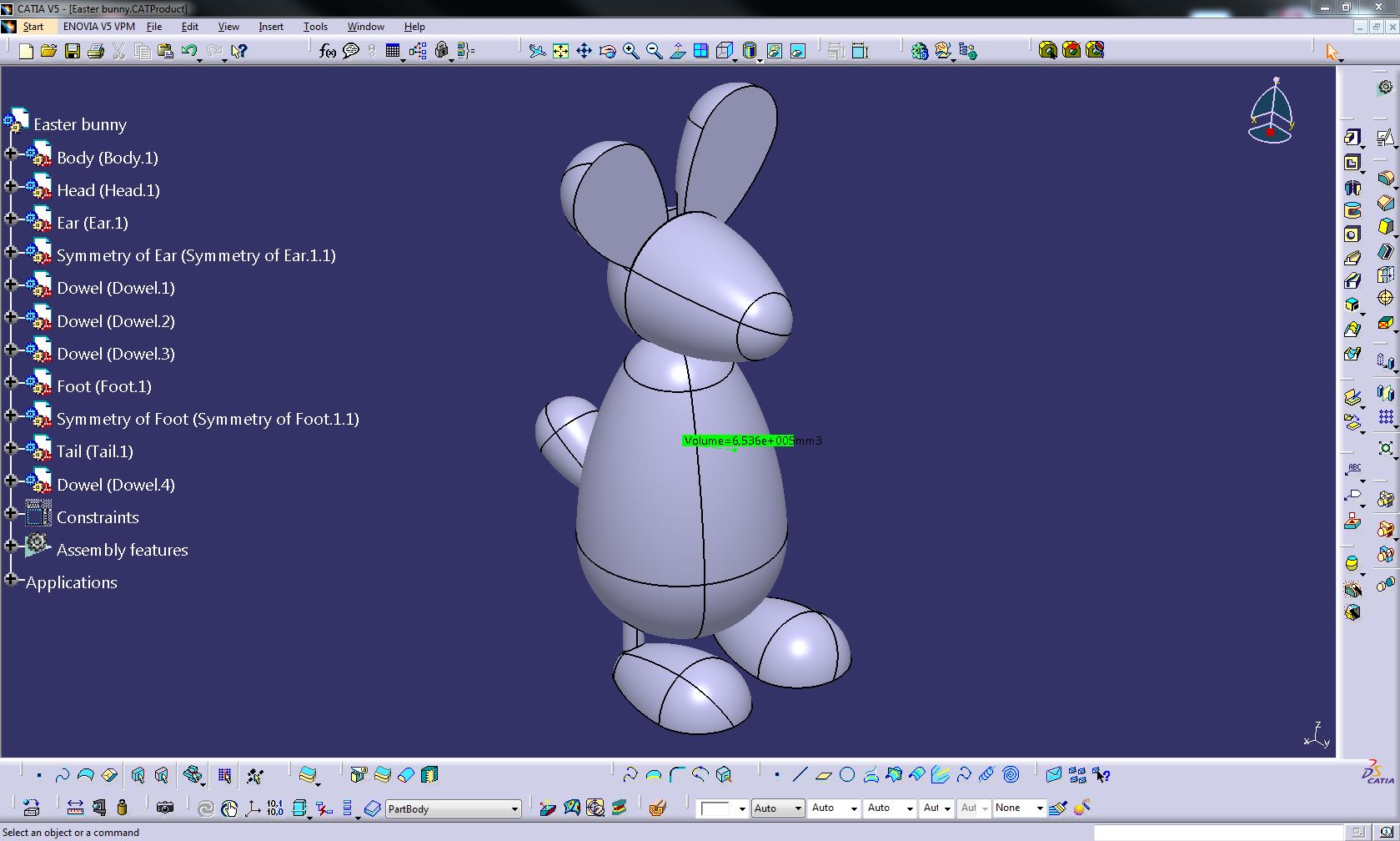Click the Line tool in bottom toolbar
Screen dimensions: 1400x841
(800, 774)
